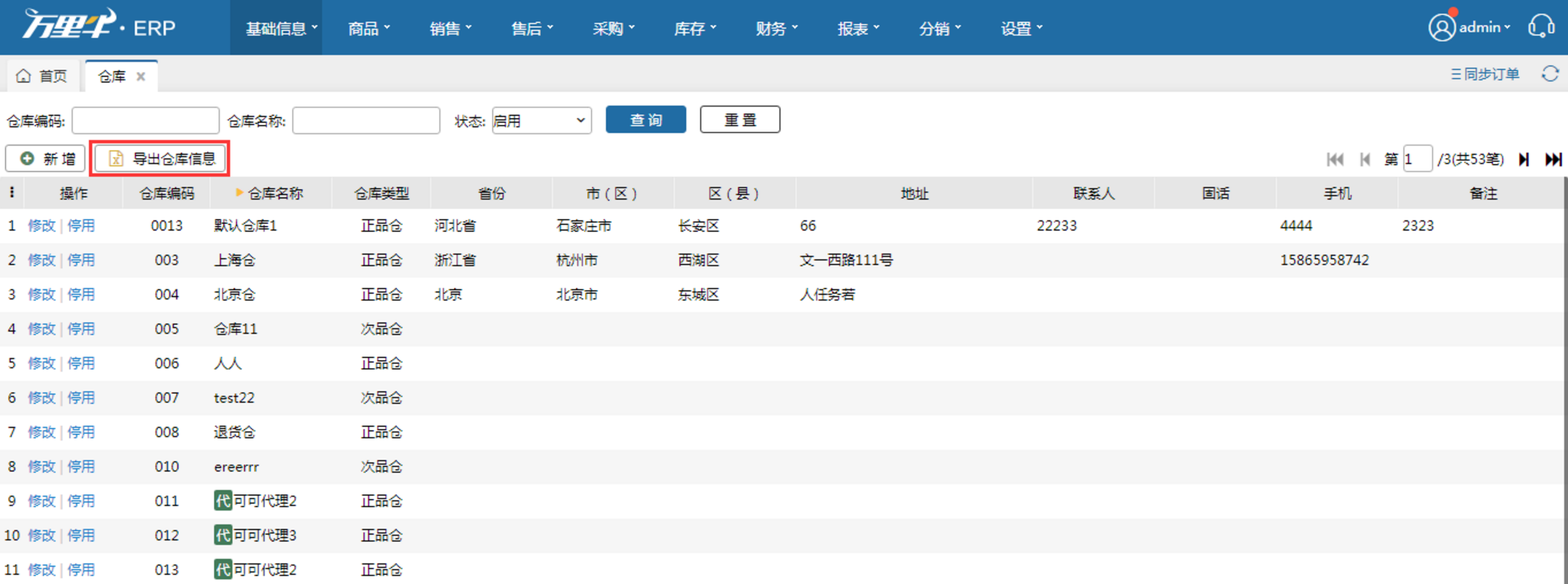
Task: Click 停用 for warehouse 可可代理3
Action: coord(81,536)
